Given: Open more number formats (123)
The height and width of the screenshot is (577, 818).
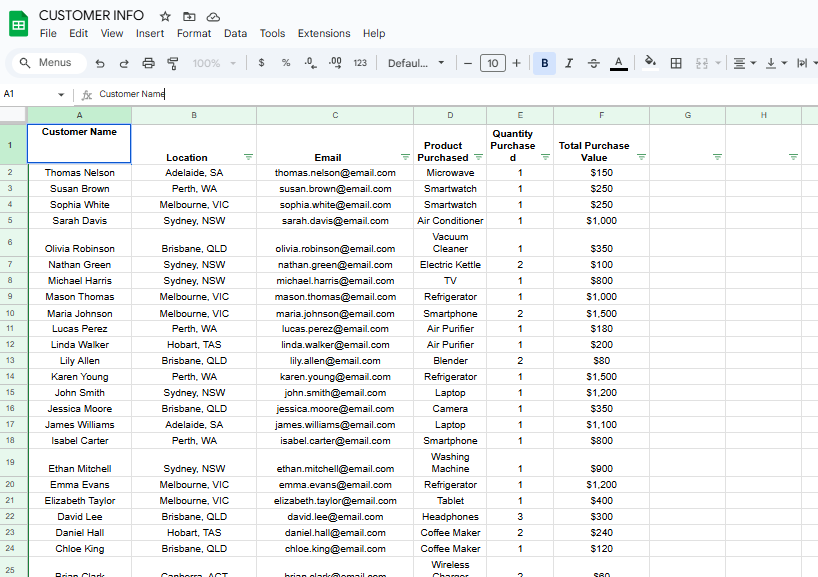Looking at the screenshot, I should tap(360, 63).
